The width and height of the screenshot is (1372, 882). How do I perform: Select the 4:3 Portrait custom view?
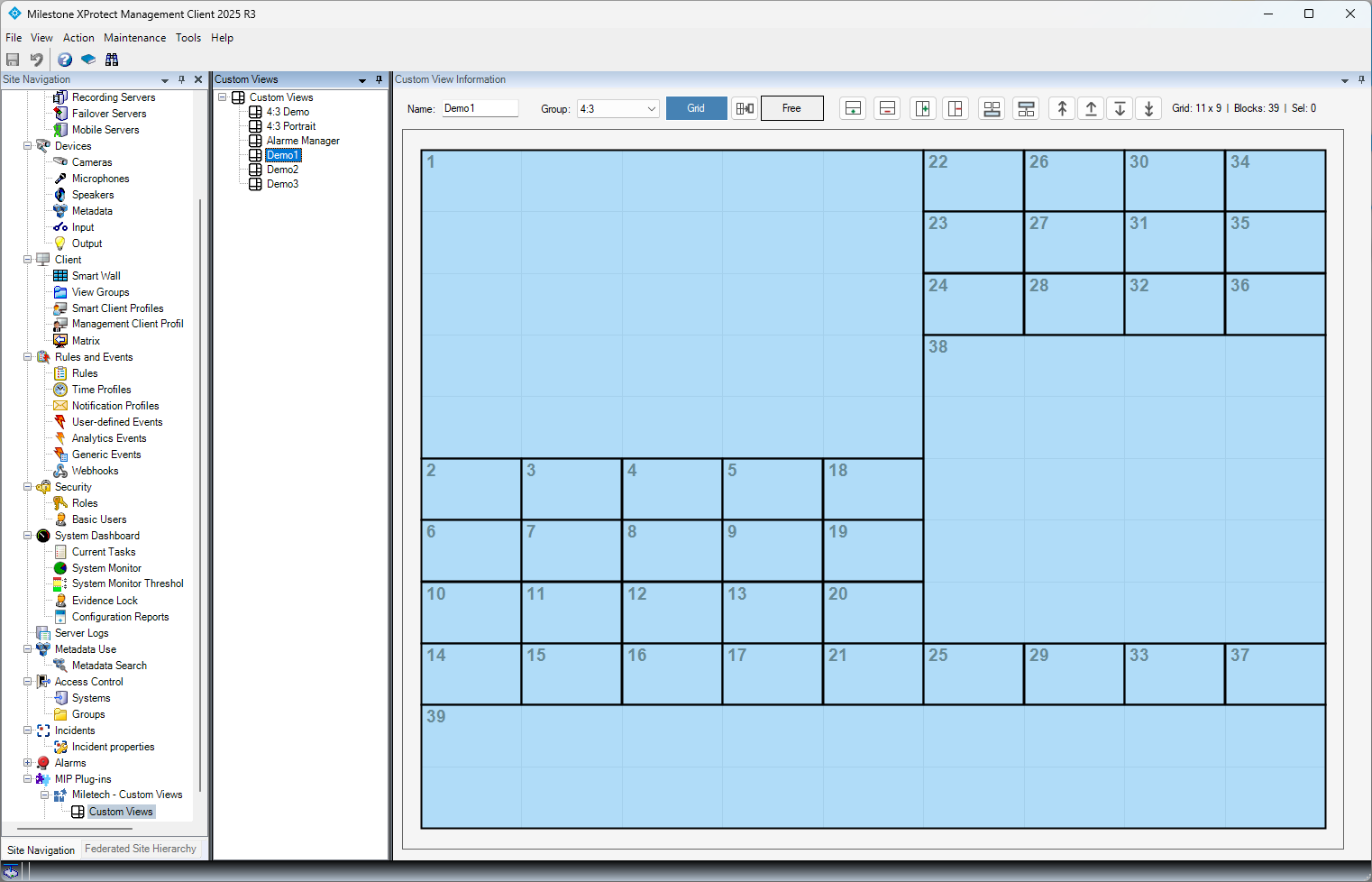pos(291,126)
